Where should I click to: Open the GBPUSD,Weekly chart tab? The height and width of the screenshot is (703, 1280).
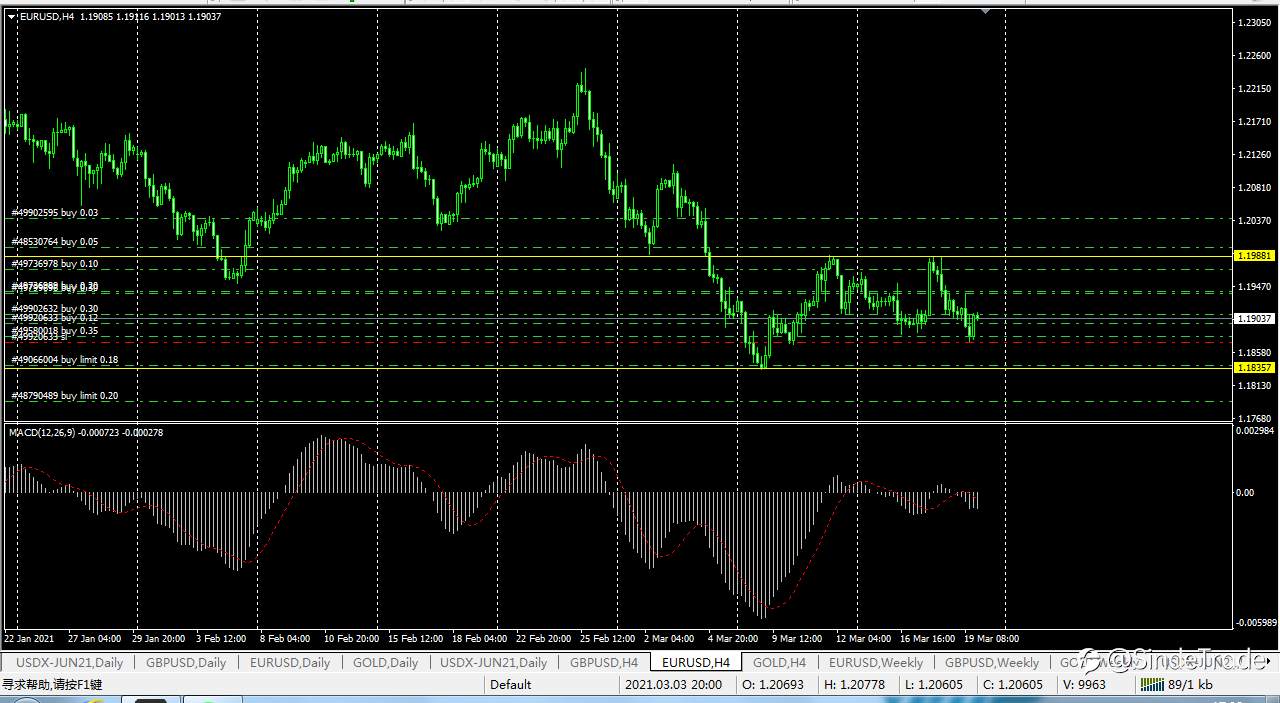point(992,662)
